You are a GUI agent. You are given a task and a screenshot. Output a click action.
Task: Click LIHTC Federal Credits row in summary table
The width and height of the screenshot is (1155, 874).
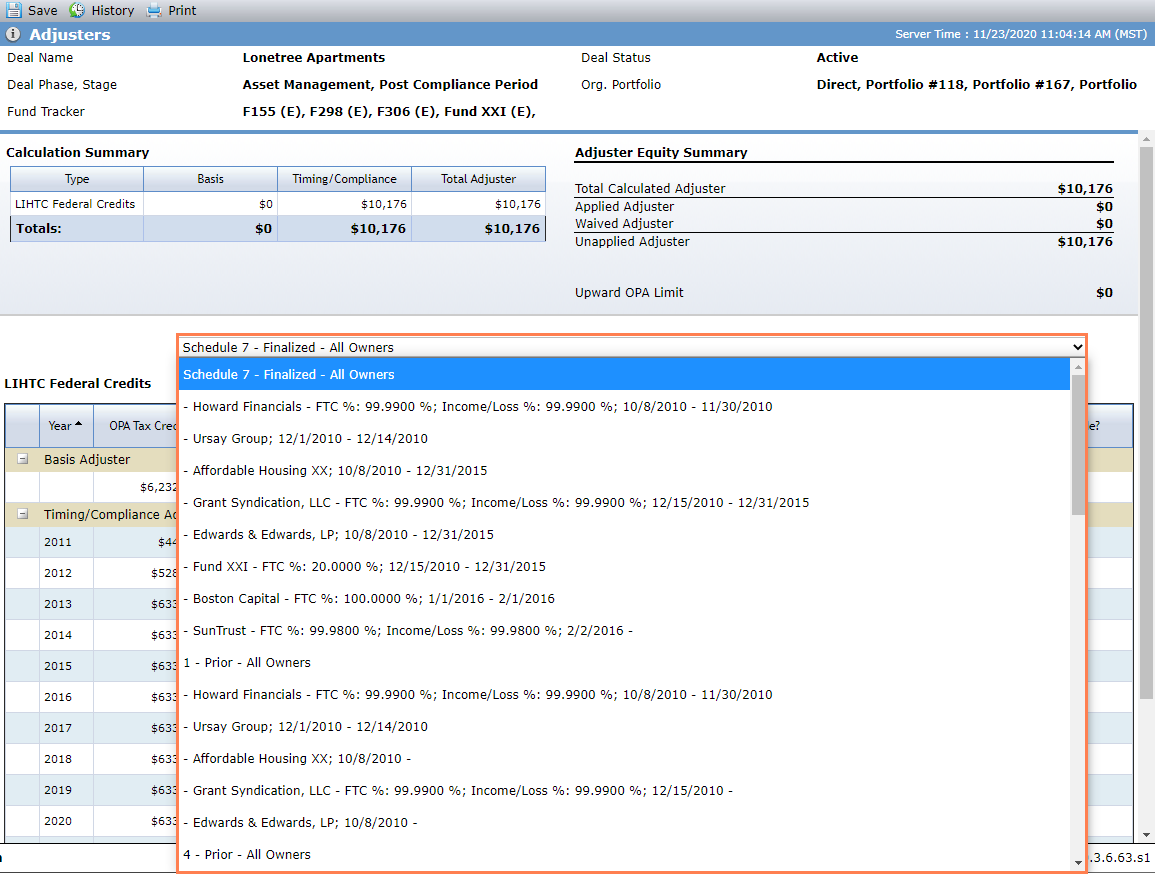point(278,204)
